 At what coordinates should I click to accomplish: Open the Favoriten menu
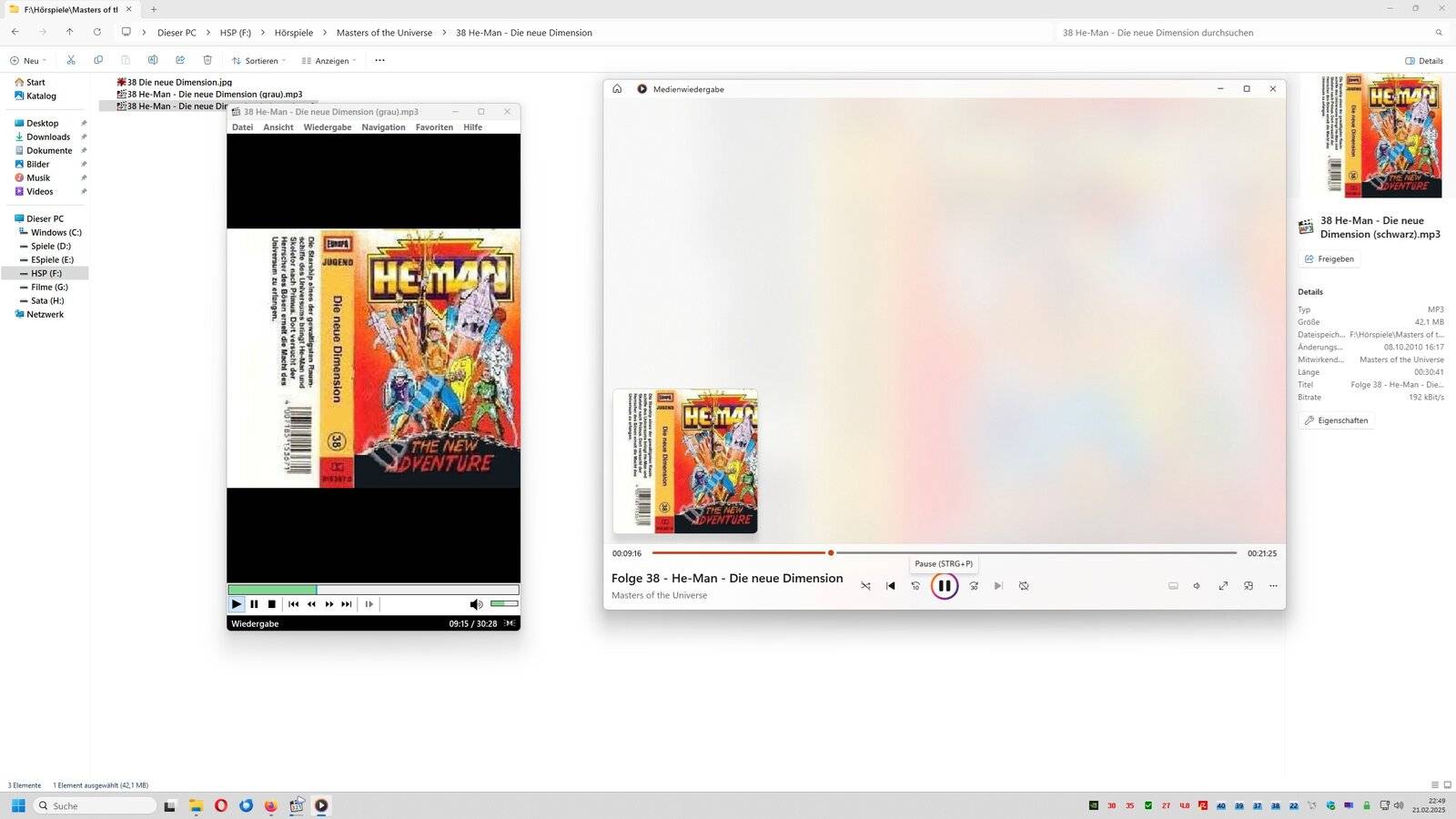pyautogui.click(x=434, y=127)
